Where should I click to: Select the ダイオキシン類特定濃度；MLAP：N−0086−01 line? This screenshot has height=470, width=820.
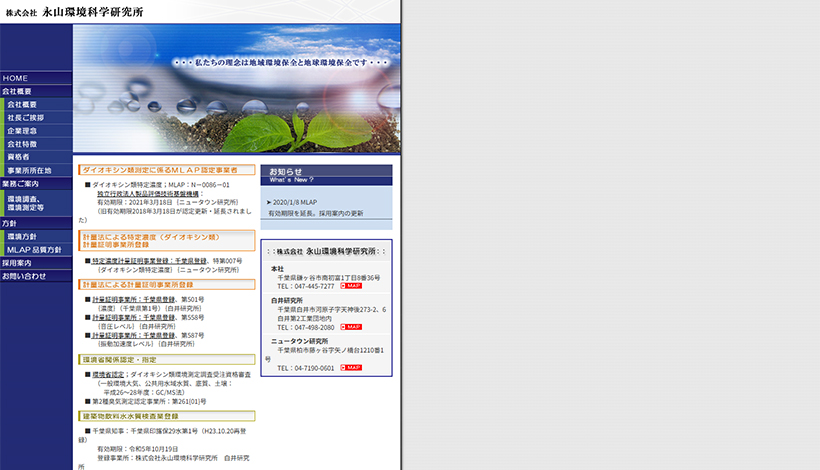click(x=157, y=185)
